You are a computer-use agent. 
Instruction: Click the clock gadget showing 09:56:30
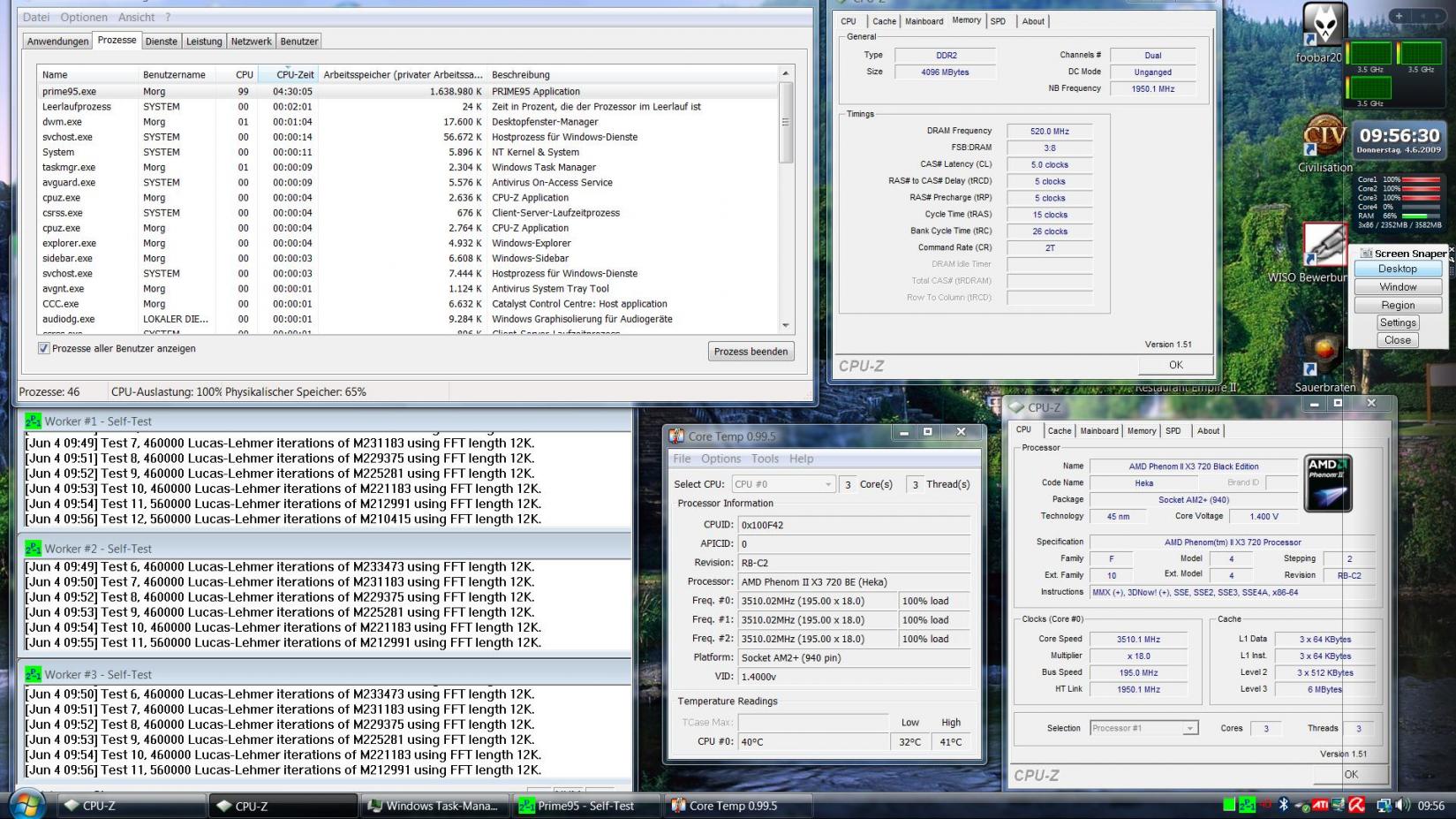coord(1399,140)
